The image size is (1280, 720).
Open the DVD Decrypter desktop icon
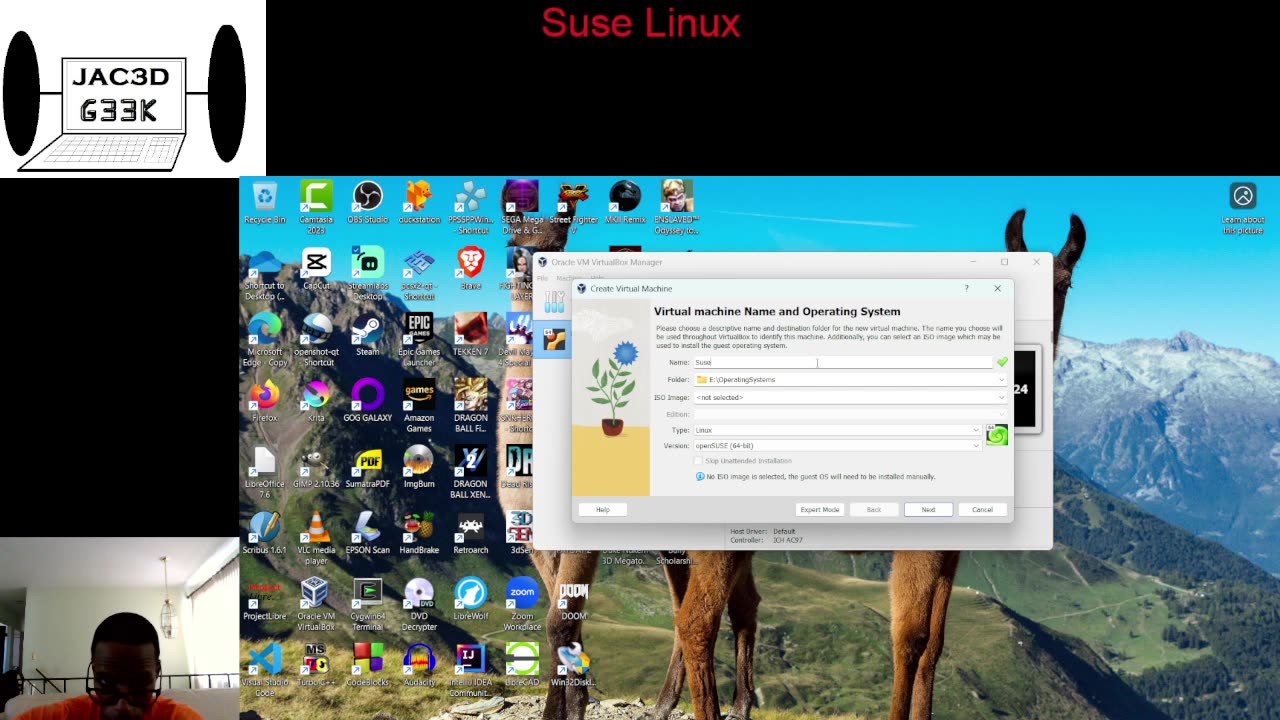point(419,604)
